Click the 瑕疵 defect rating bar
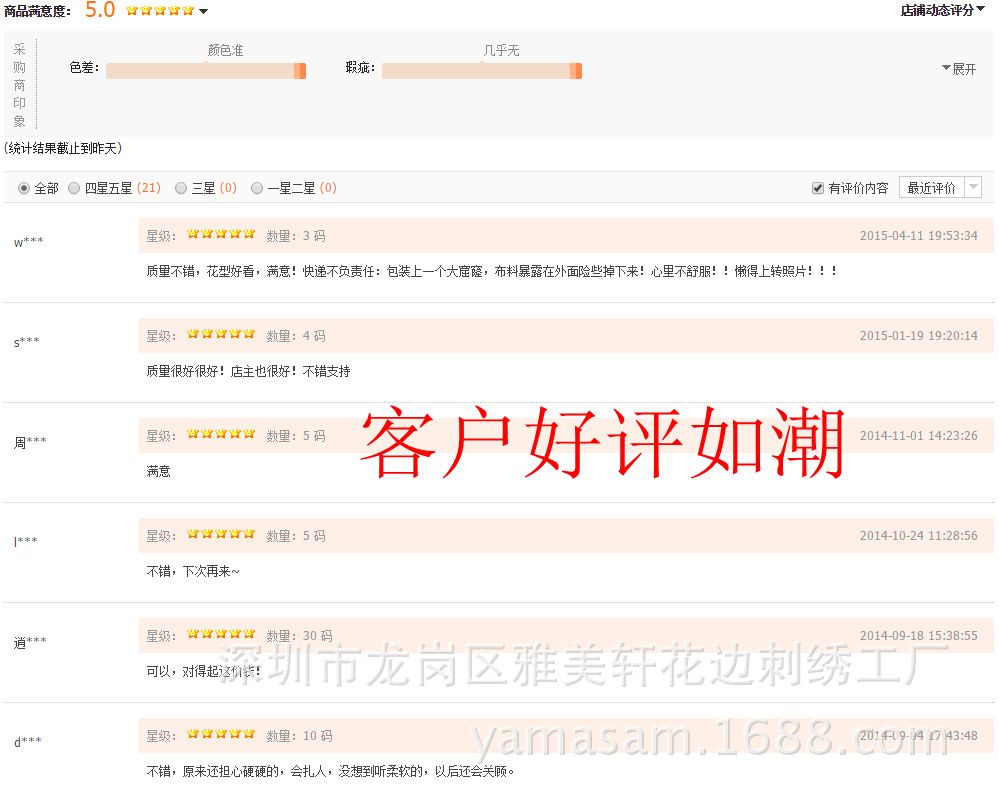This screenshot has height=802, width=999. 481,70
